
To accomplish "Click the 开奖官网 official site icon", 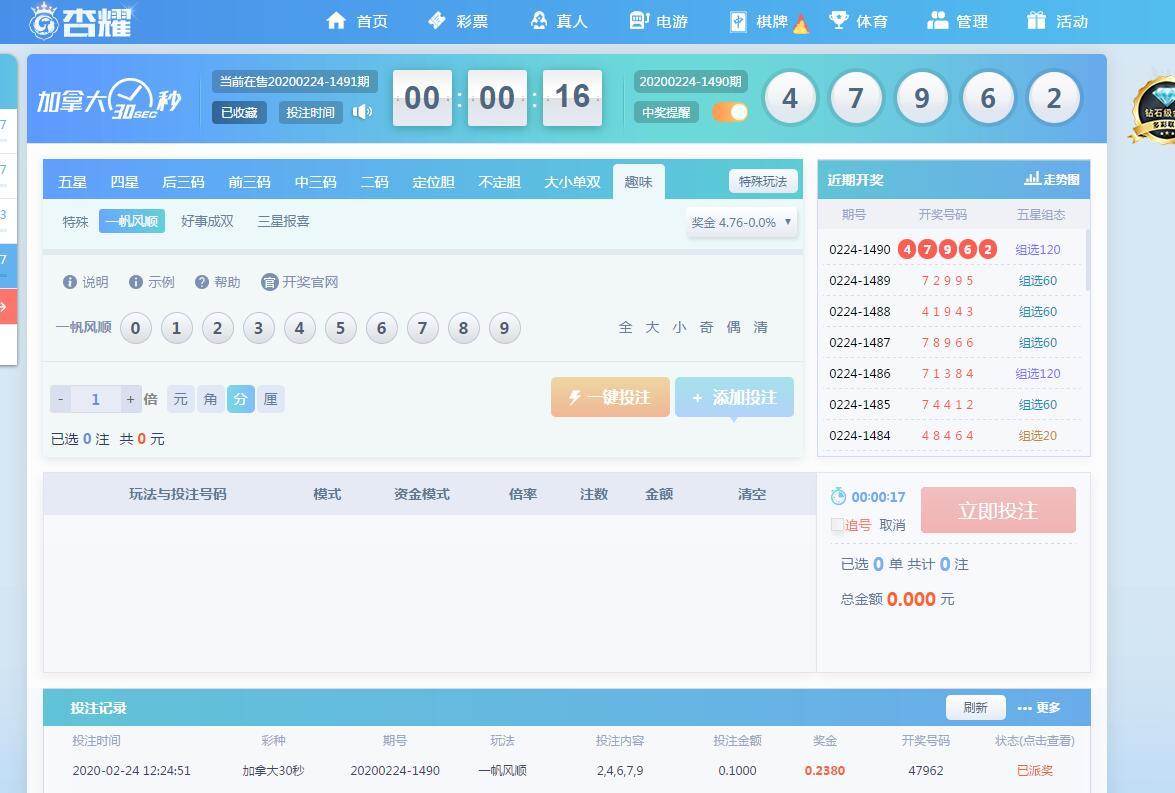I will [x=269, y=282].
